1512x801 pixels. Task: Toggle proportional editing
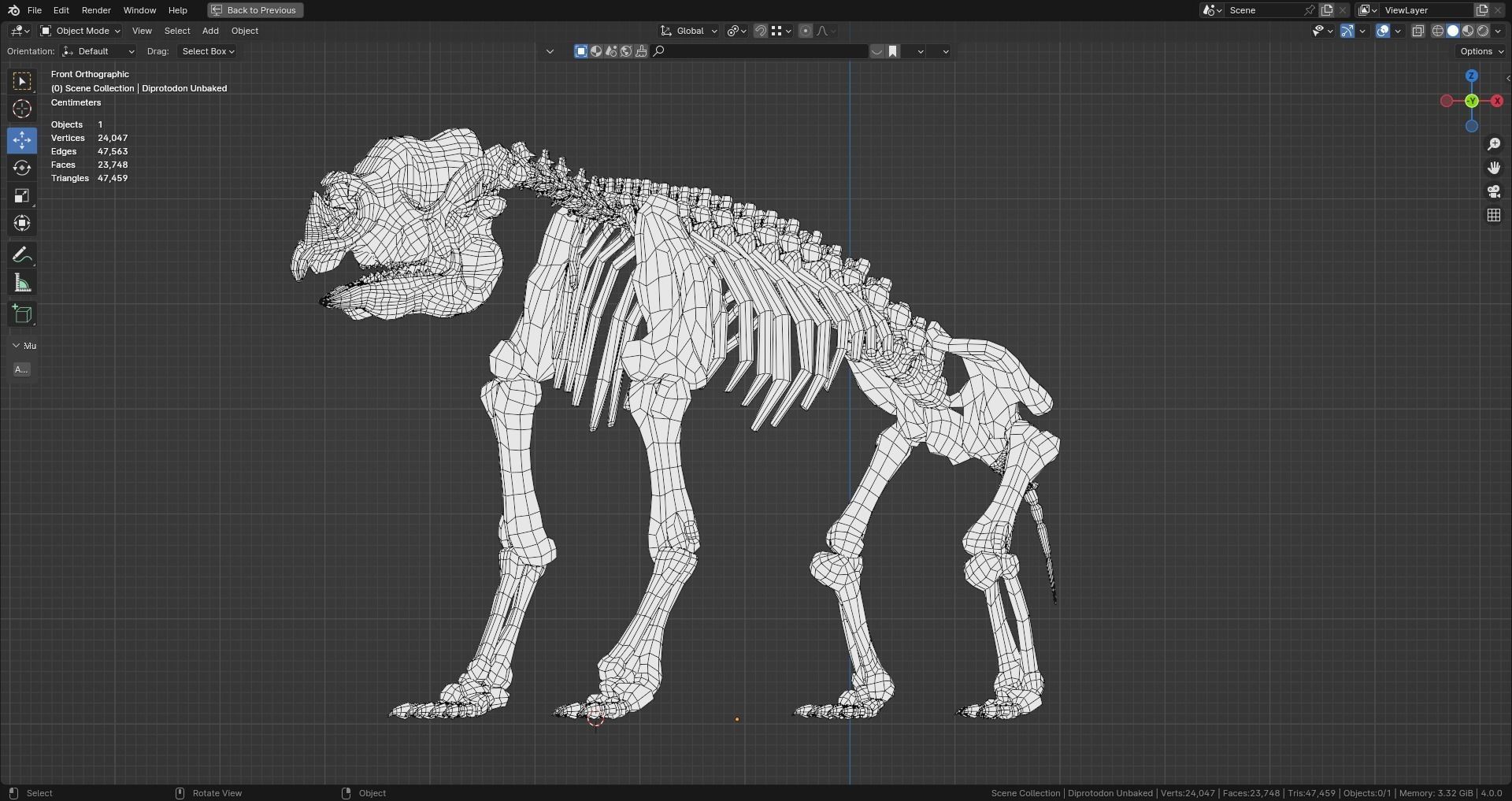click(x=806, y=31)
